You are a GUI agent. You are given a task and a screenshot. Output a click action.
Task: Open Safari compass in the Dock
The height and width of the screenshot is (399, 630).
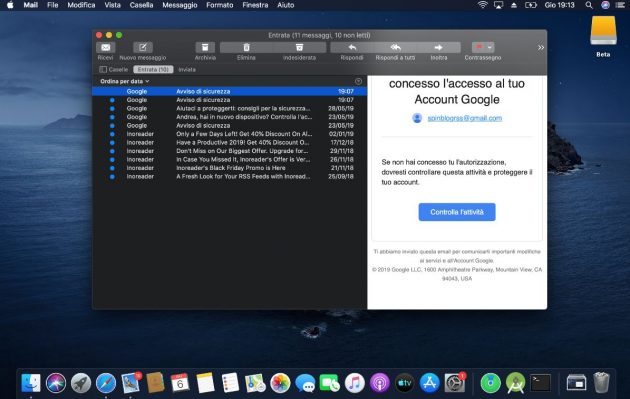[106, 383]
